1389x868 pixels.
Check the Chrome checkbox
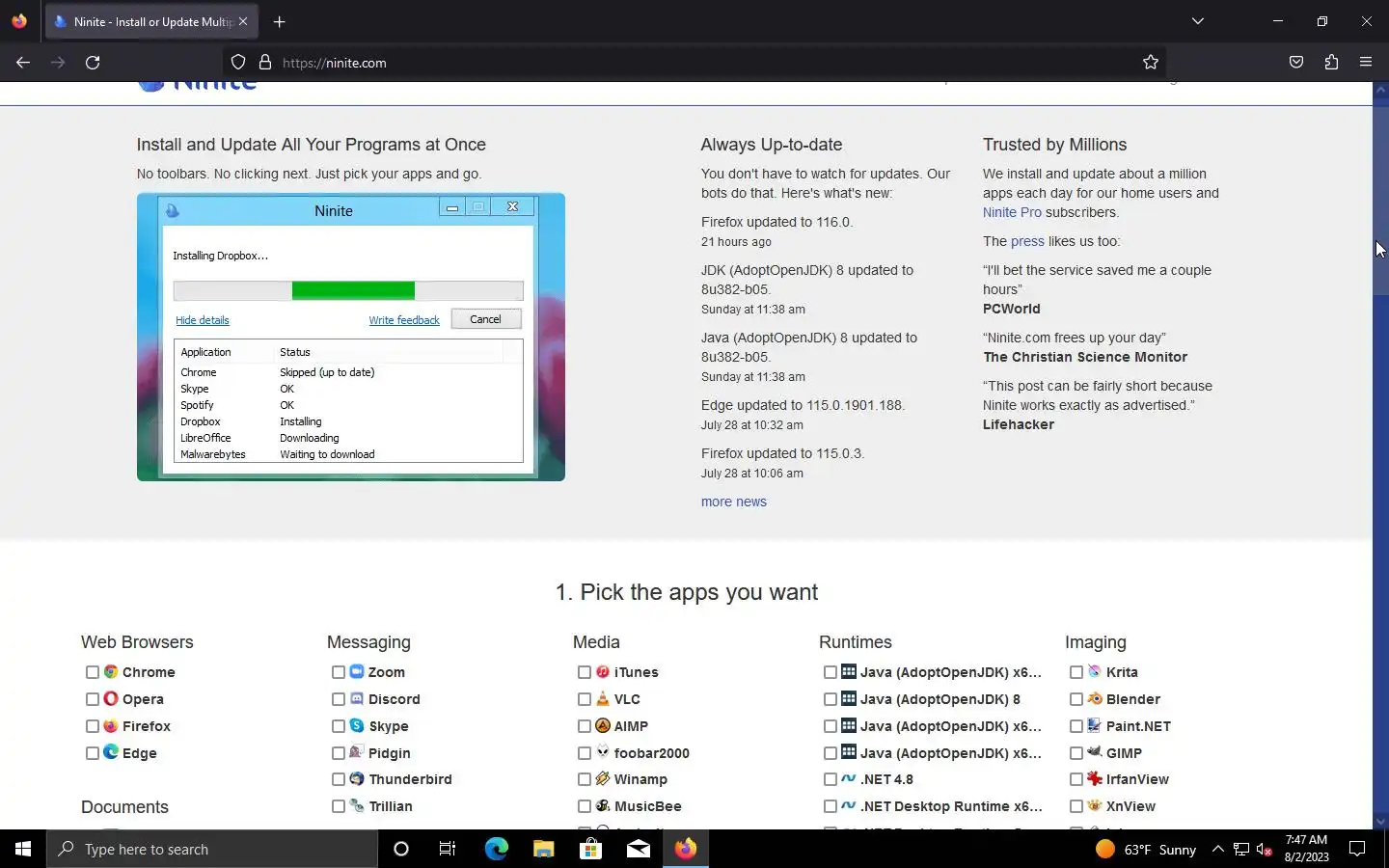(93, 672)
